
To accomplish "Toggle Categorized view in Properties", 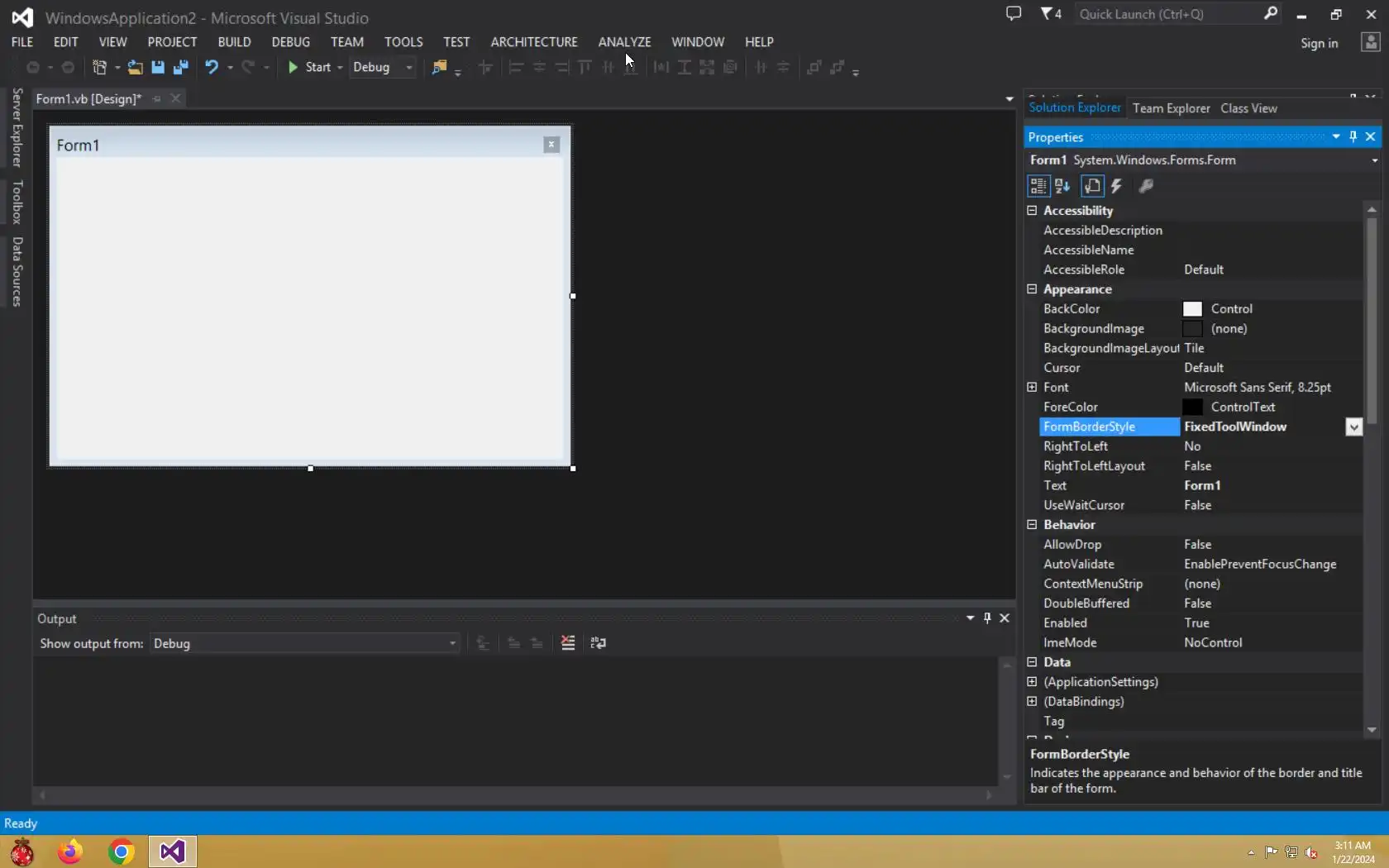I will [x=1038, y=186].
